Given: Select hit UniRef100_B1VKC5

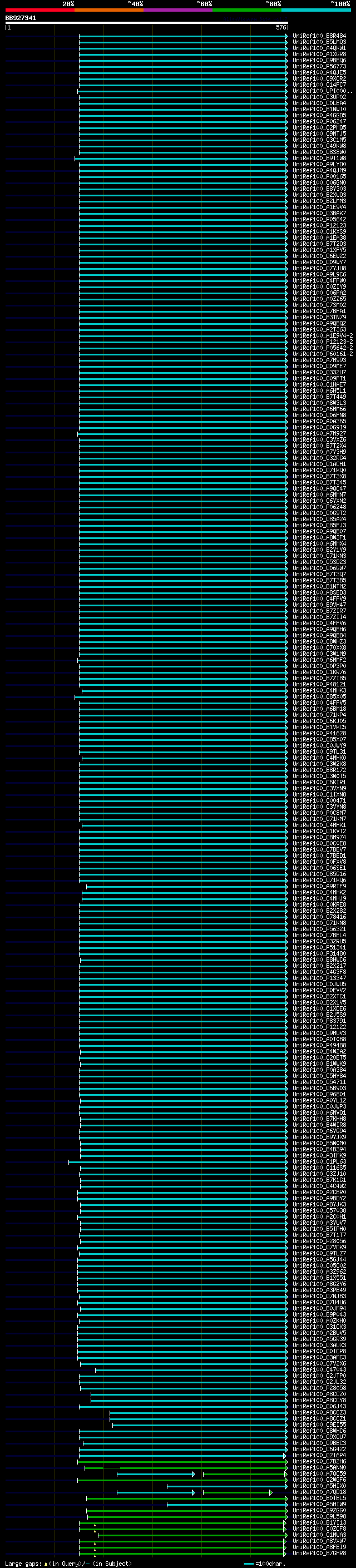Looking at the screenshot, I should pyautogui.click(x=319, y=727).
